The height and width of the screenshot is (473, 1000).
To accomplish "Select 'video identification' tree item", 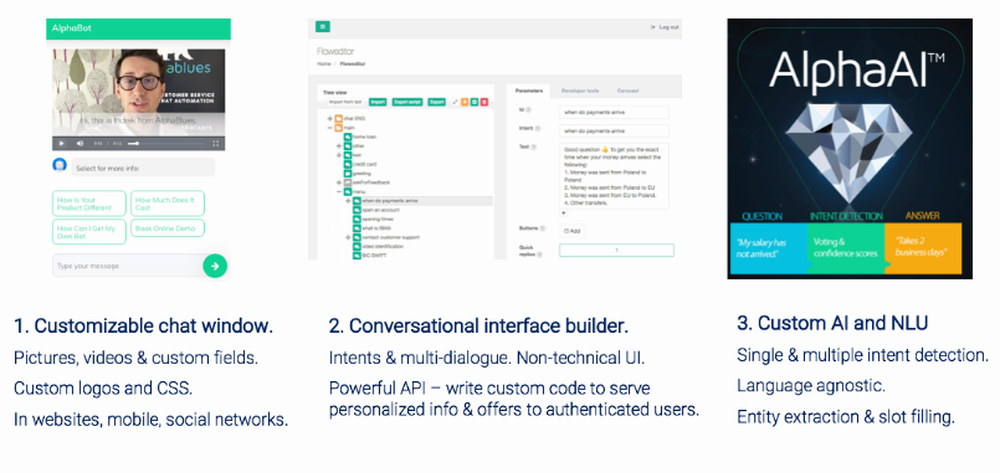I will (383, 247).
